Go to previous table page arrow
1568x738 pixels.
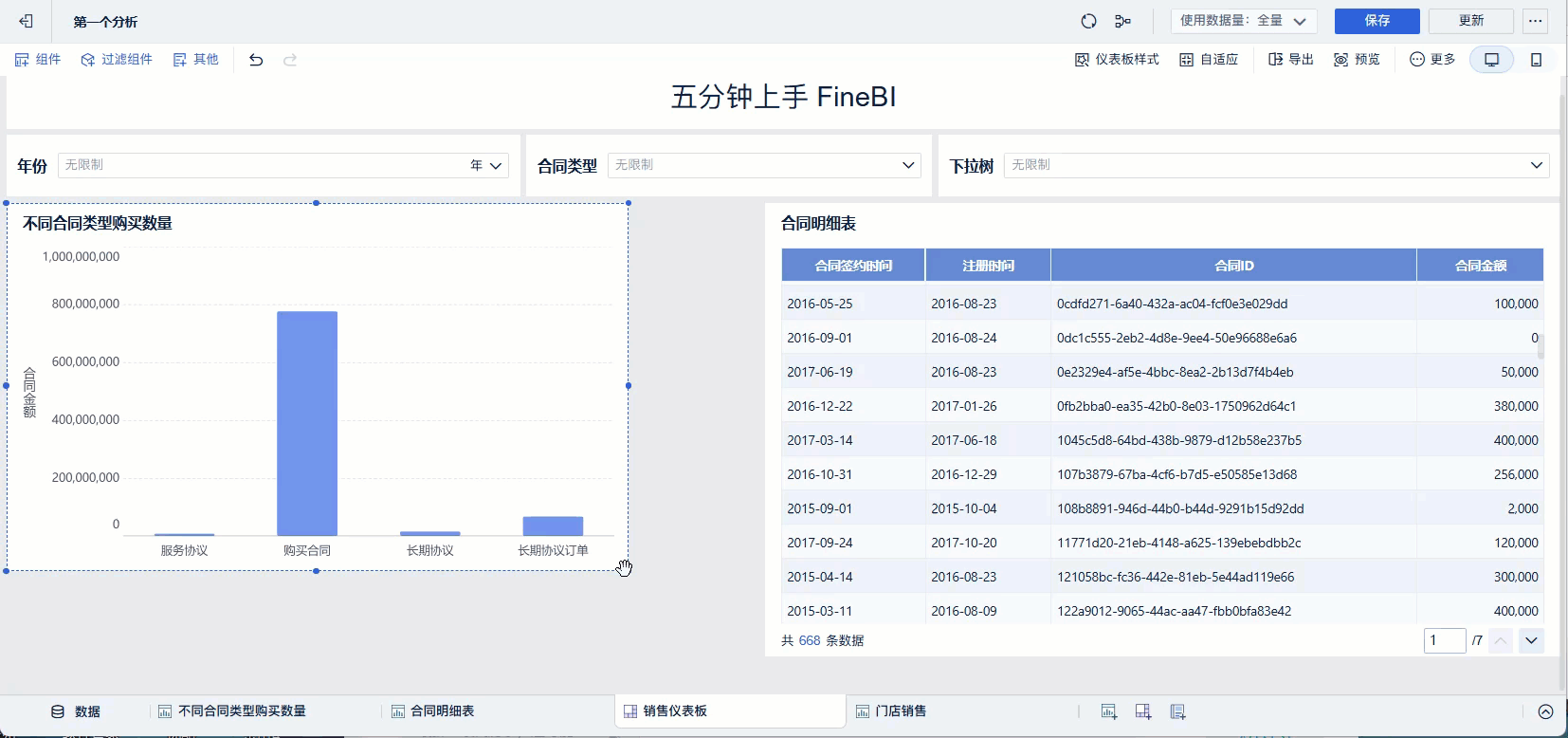click(x=1501, y=640)
